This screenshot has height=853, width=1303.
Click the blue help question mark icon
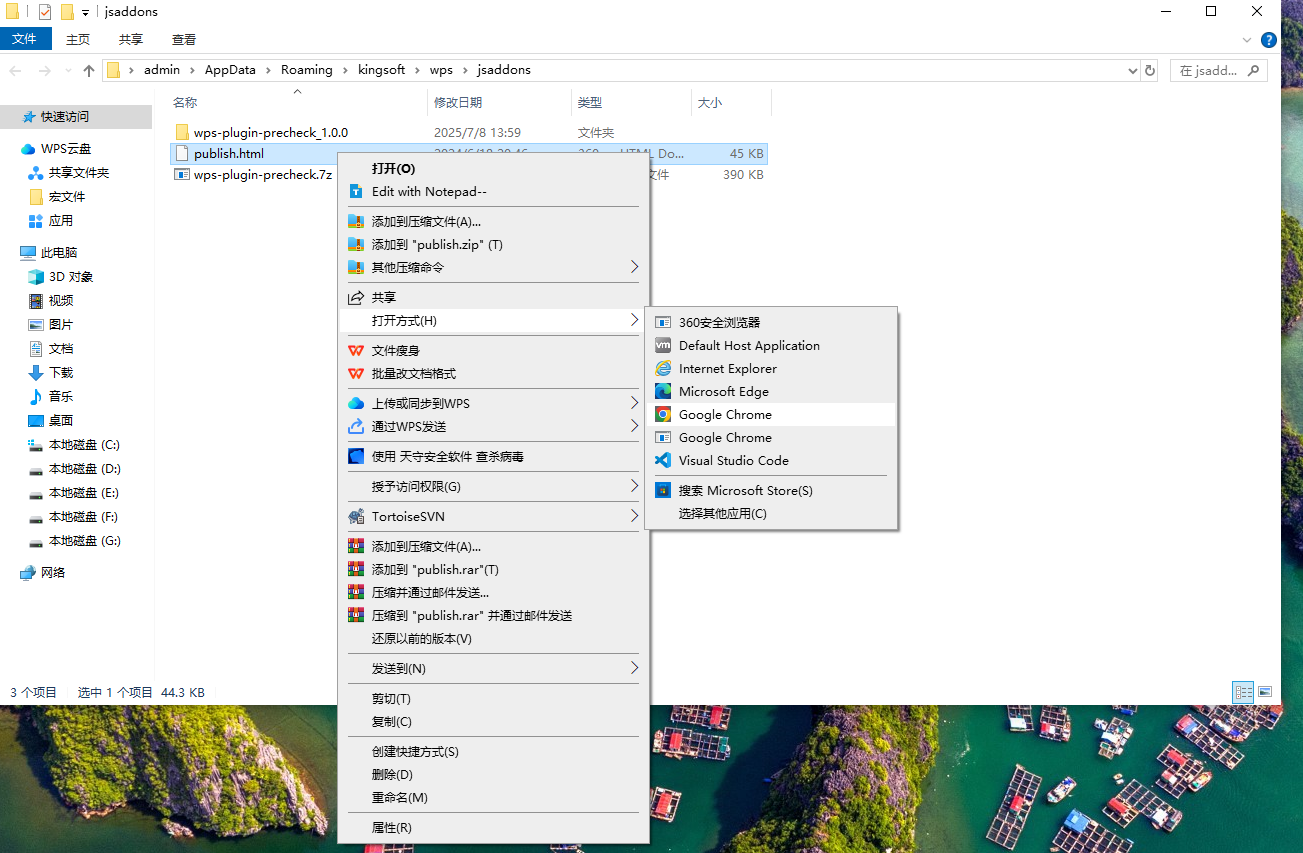point(1268,40)
